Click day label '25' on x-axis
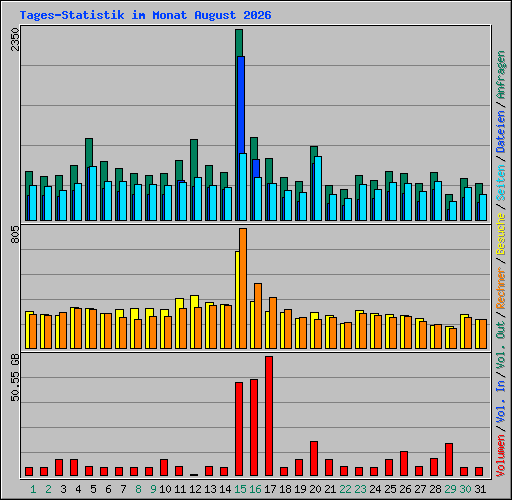Screen dimensions: 512x500 pos(390,489)
